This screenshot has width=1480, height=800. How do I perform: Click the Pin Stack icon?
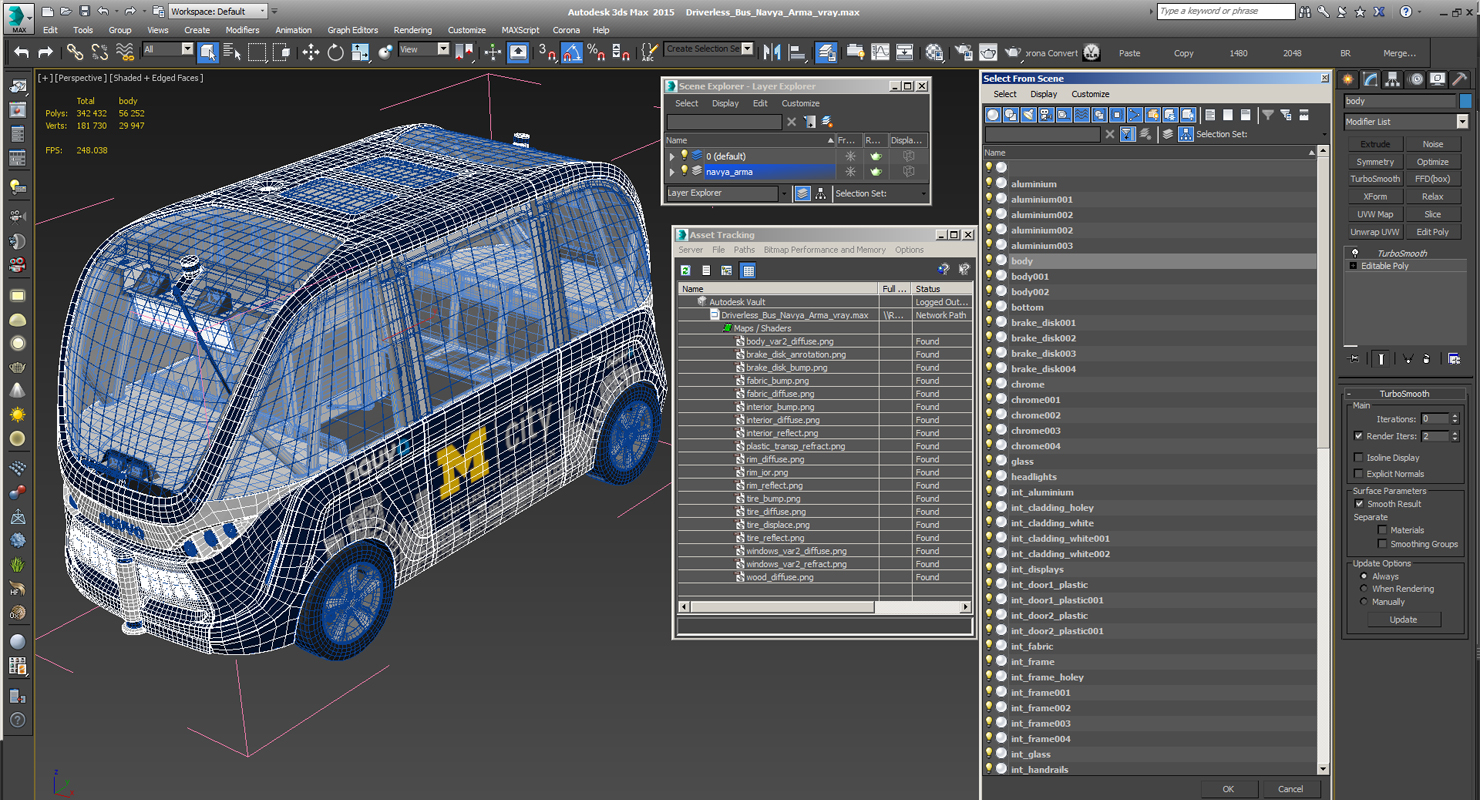(1353, 358)
